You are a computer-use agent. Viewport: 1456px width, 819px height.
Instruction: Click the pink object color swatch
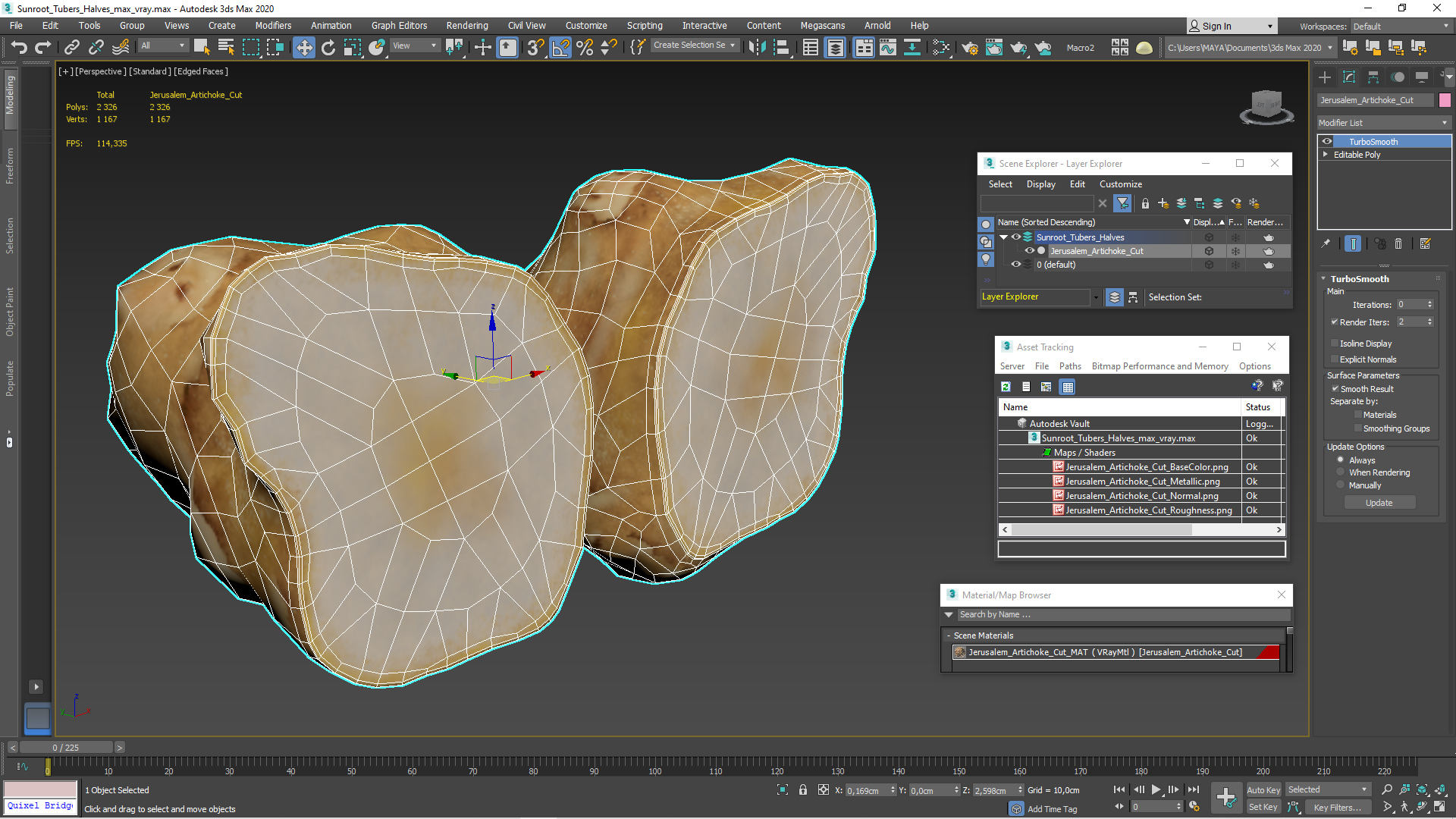pos(1445,100)
